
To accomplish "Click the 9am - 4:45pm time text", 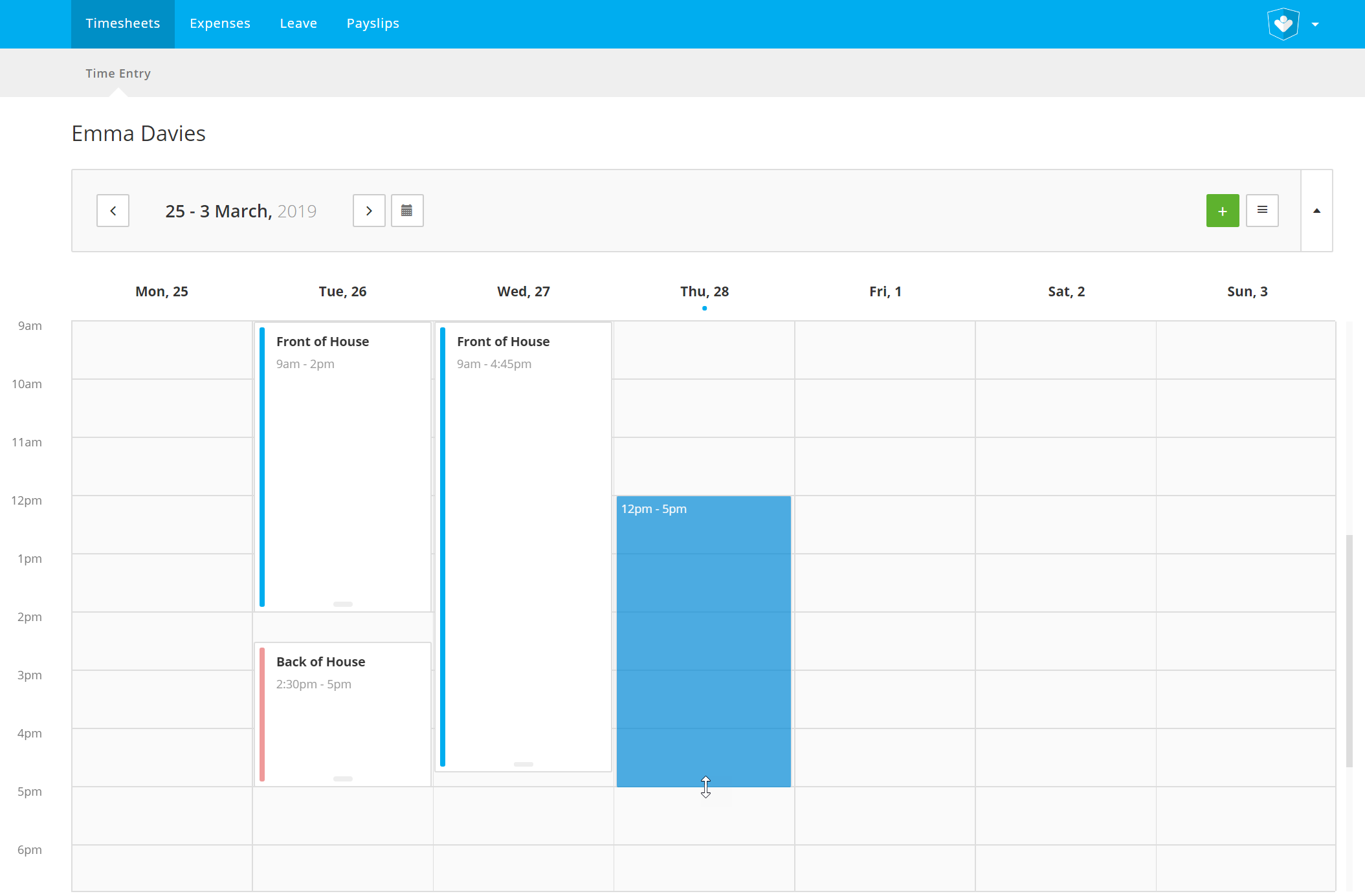I will 494,364.
